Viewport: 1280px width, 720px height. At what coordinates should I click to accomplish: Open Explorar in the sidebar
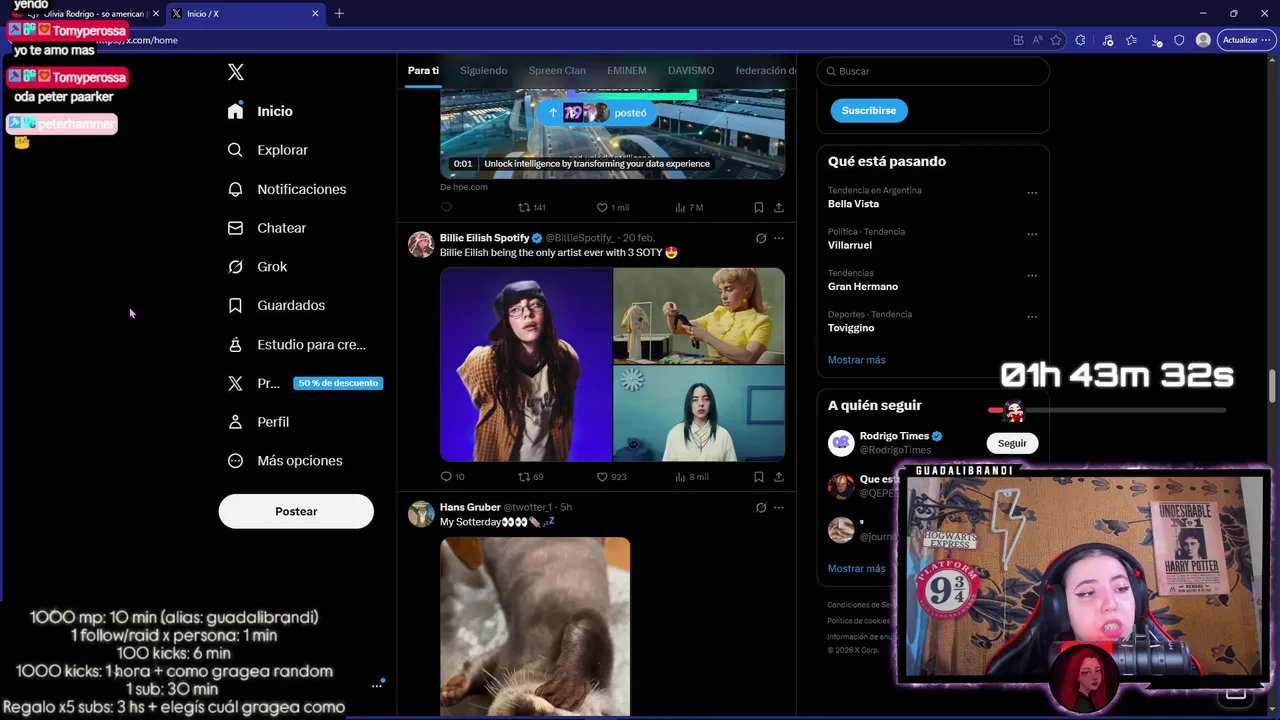[x=267, y=150]
